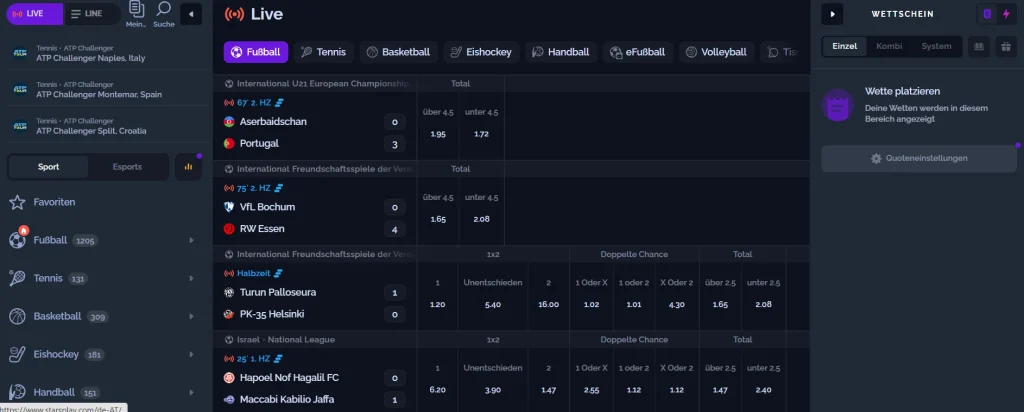Select Volleyball filter in Live bar
The image size is (1024, 412).
tap(716, 52)
